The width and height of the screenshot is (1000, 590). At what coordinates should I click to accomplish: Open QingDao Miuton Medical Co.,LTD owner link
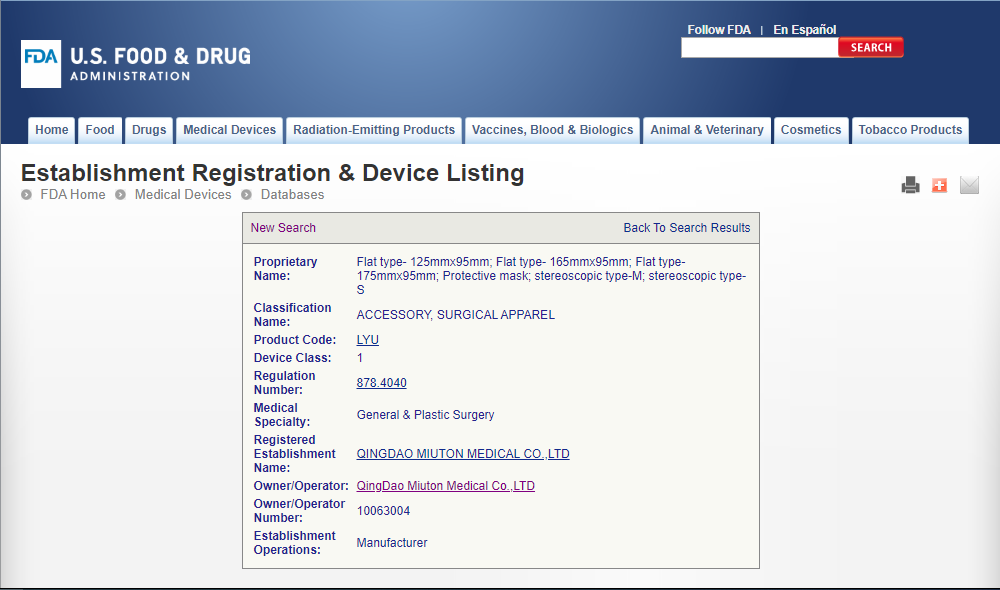(x=445, y=485)
